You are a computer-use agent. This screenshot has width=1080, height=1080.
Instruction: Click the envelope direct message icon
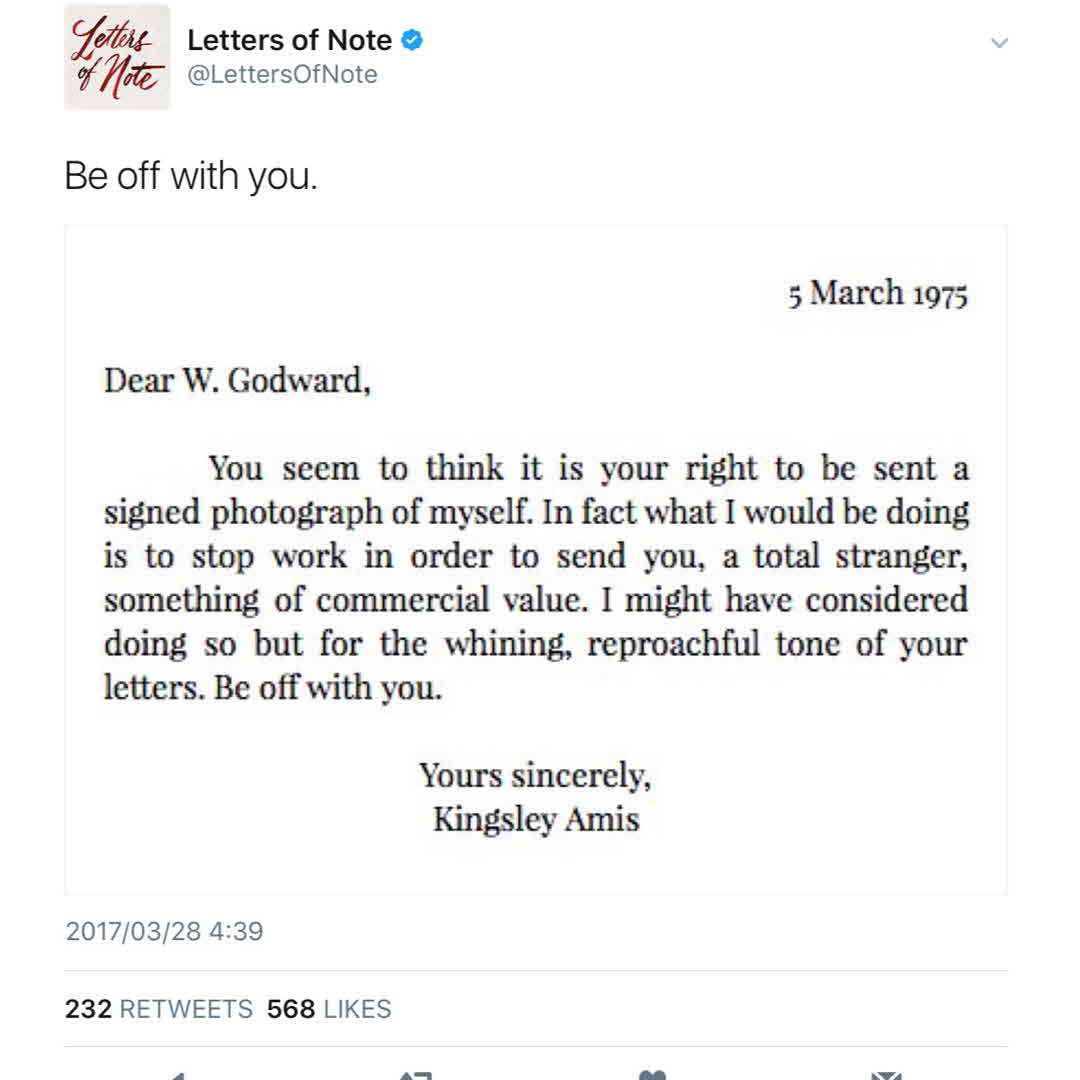point(886,1074)
